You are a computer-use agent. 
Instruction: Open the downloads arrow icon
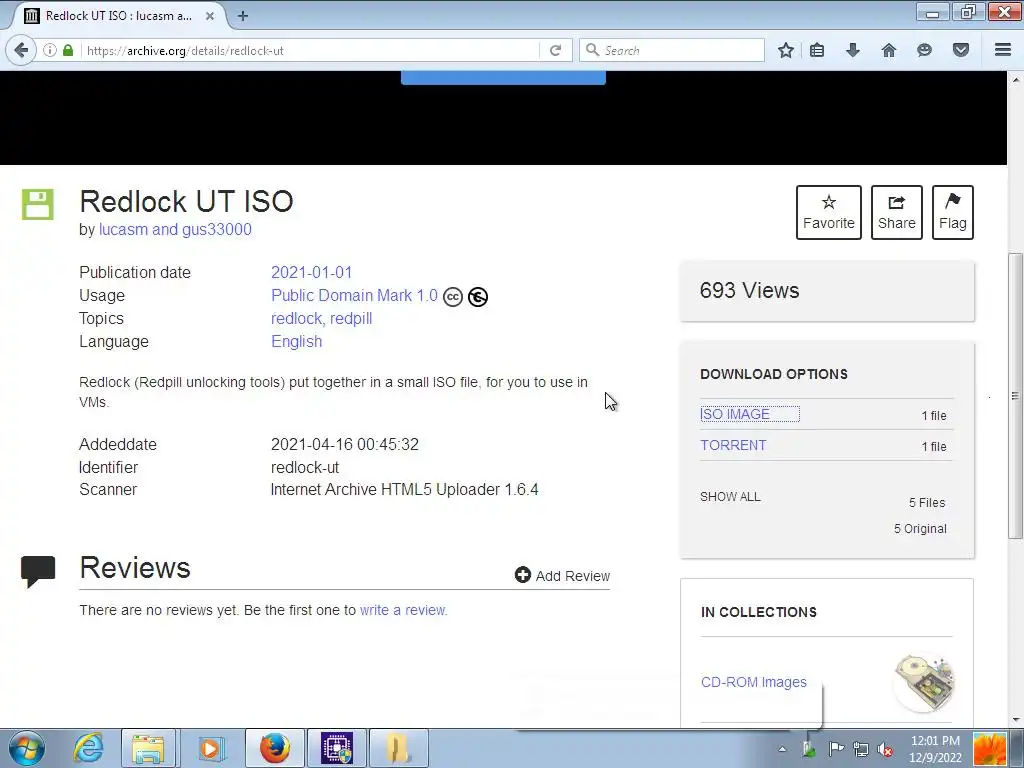pos(852,50)
